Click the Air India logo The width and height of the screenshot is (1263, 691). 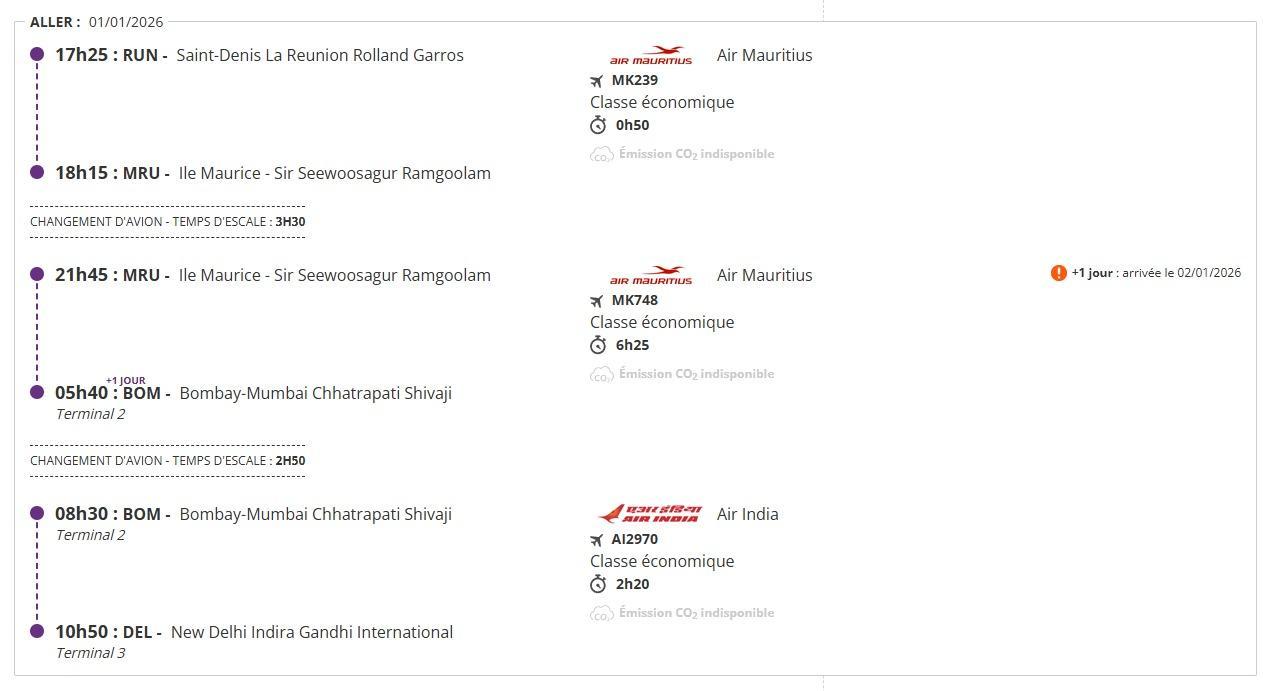650,514
